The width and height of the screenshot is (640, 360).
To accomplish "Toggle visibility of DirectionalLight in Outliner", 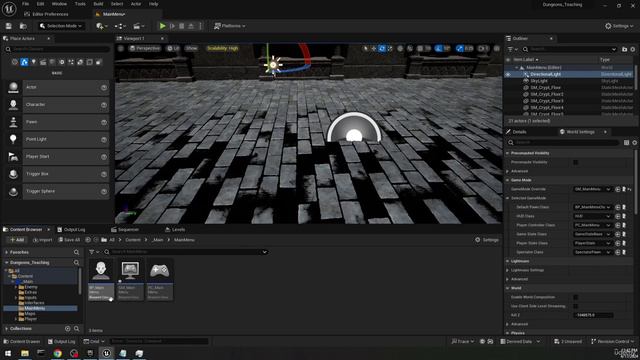I will pos(508,74).
